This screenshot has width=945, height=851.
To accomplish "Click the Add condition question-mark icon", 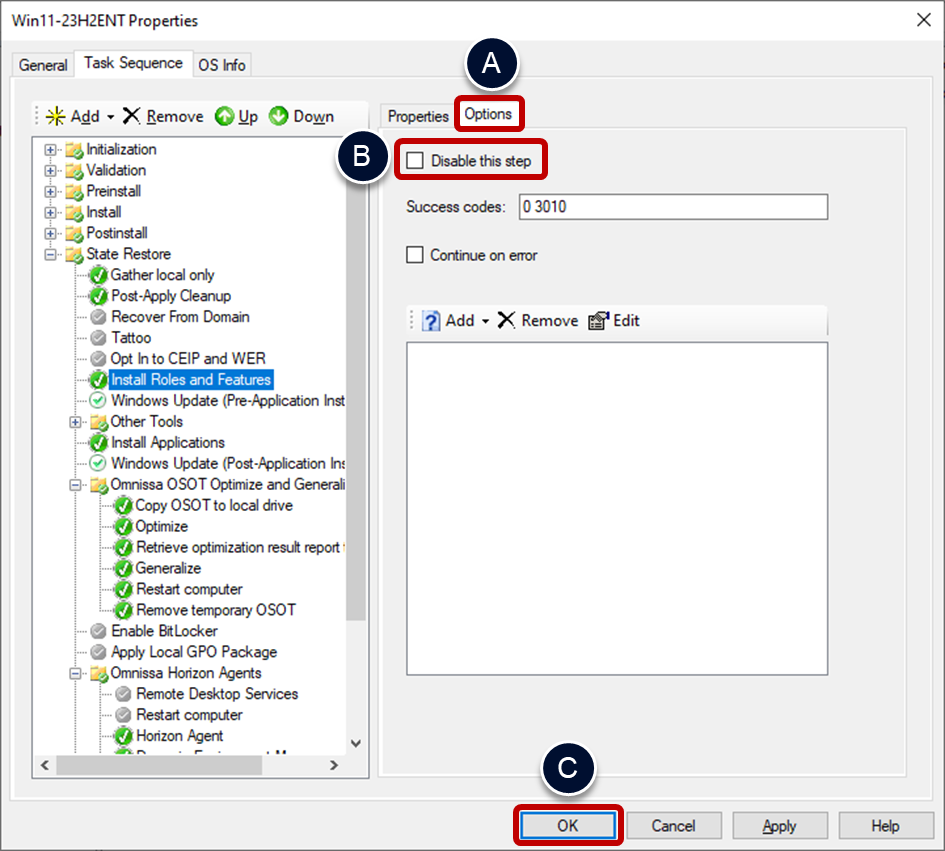I will pos(431,321).
